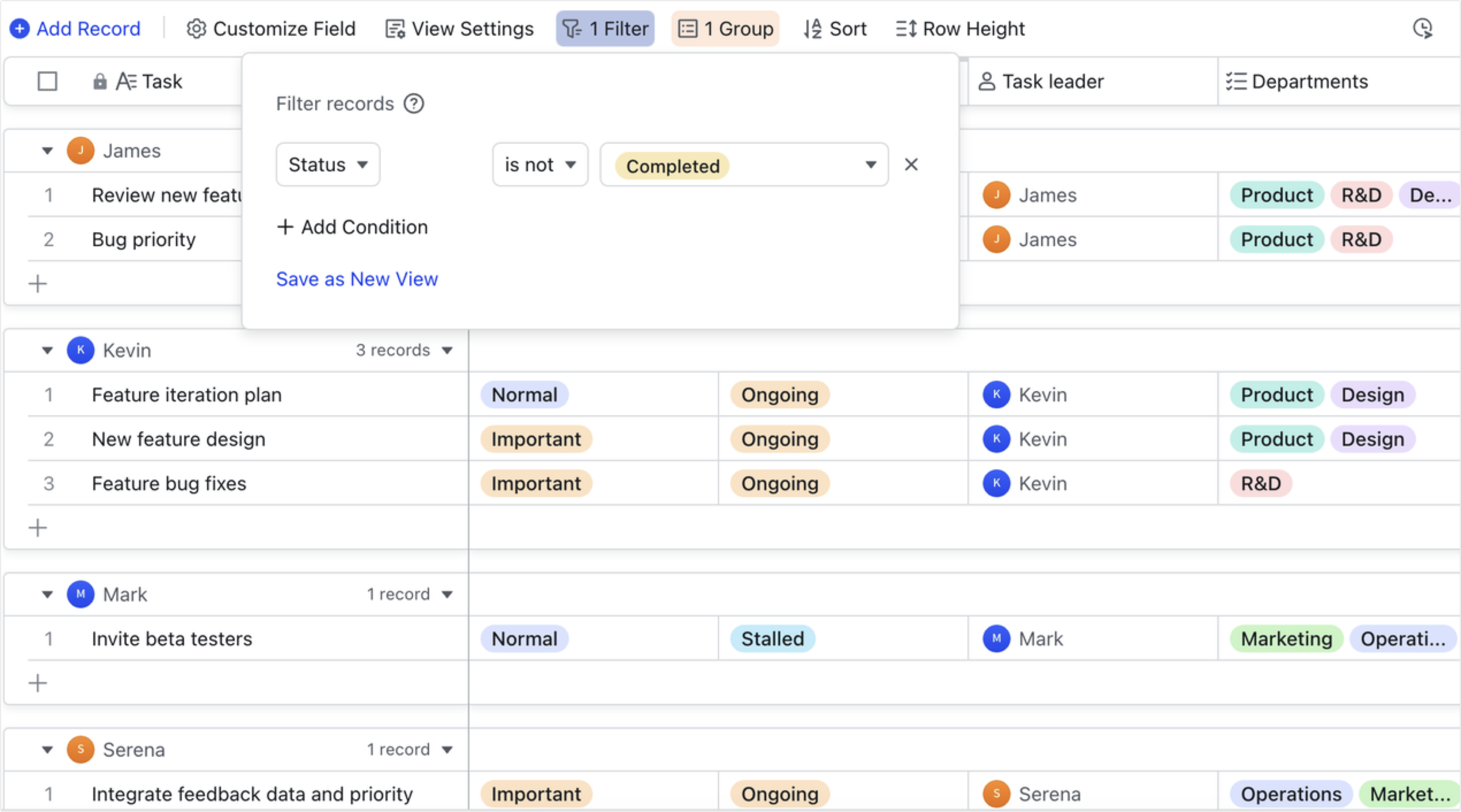
Task: Collapse the Serena group
Action: pos(47,749)
